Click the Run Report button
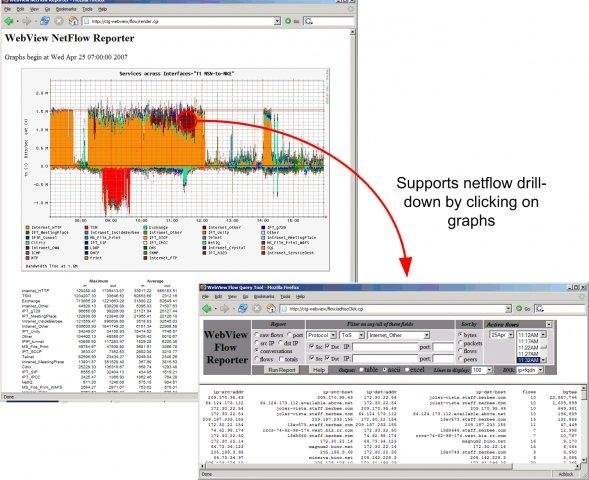589x480 pixels. point(282,370)
